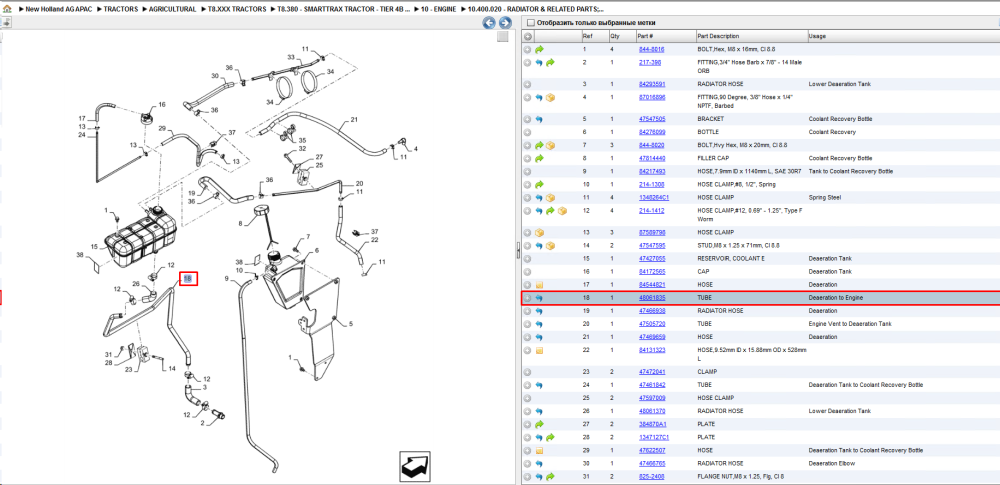Screen dimensions: 1000x485
Task: Sort by Part Description column header
Action: [x=751, y=36]
